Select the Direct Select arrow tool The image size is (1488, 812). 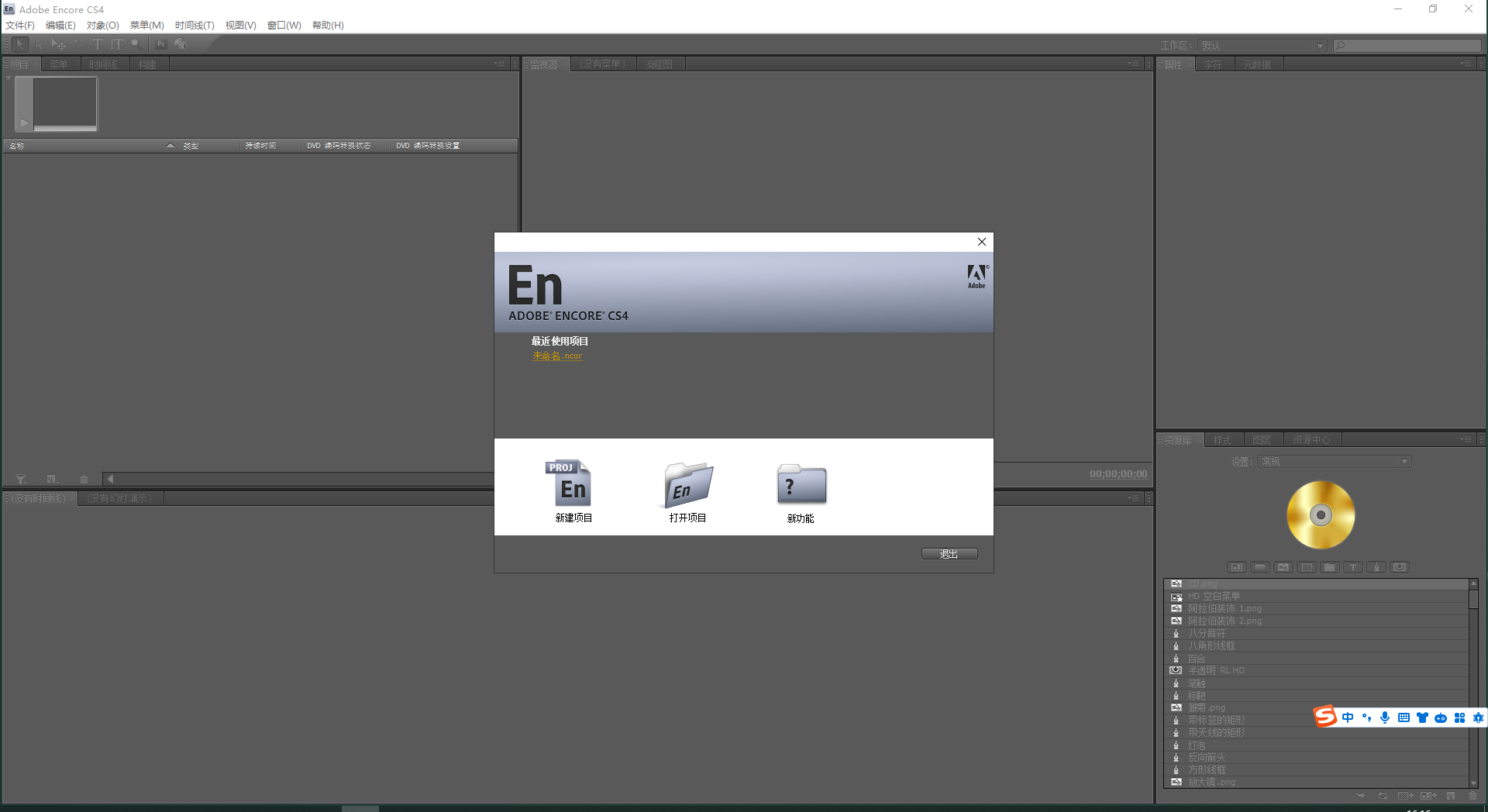tap(40, 44)
